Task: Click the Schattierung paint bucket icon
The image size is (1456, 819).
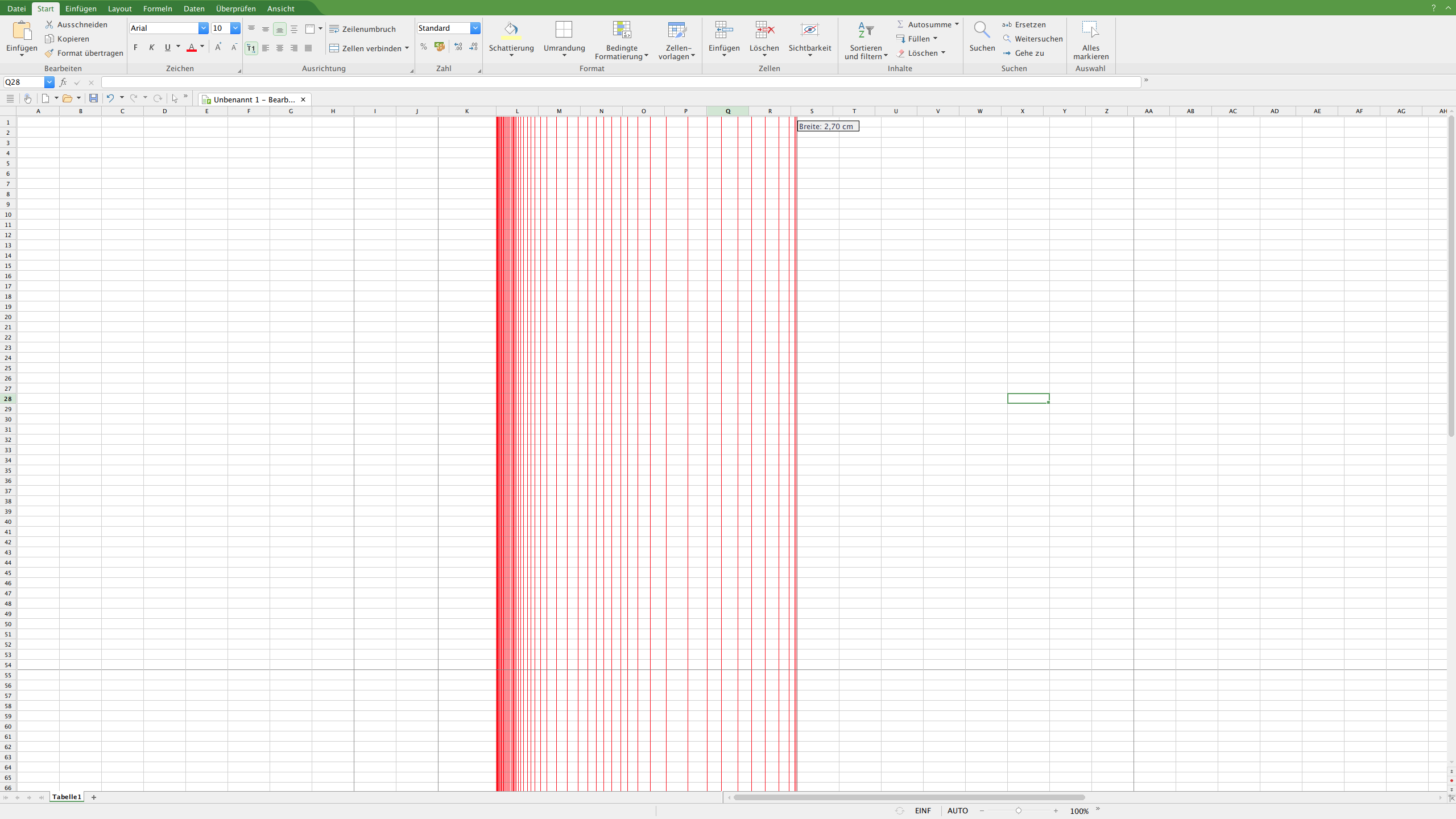Action: (511, 30)
